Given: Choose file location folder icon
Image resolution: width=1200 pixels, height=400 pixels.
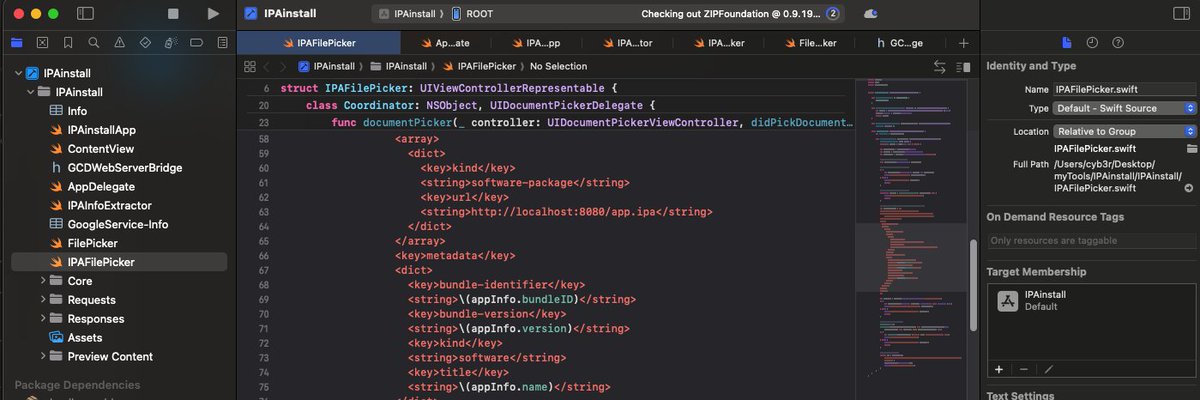Looking at the screenshot, I should pos(1191,148).
